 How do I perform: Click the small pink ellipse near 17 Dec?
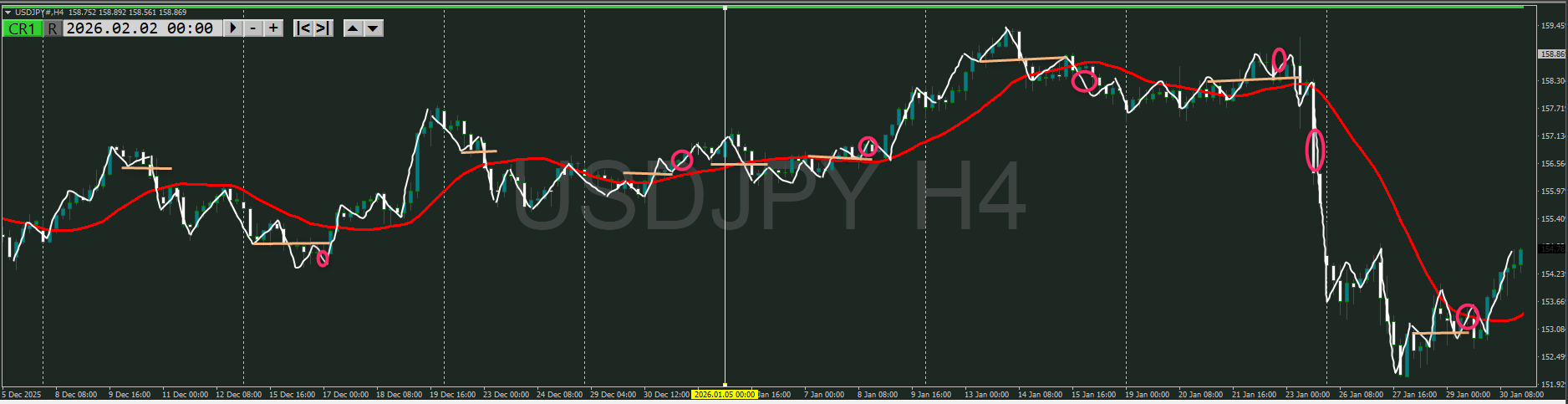point(323,259)
